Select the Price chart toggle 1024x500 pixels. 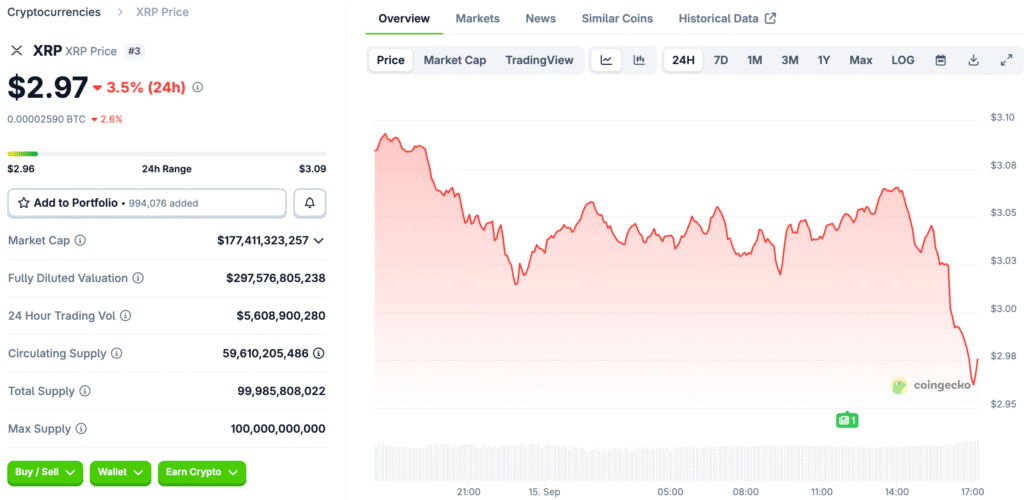pos(391,60)
